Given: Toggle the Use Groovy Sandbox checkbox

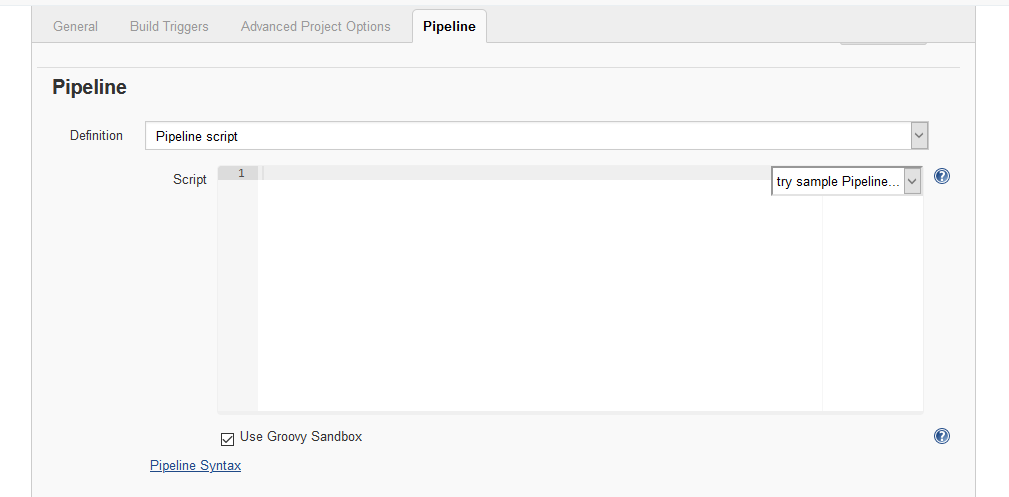Looking at the screenshot, I should coord(227,437).
